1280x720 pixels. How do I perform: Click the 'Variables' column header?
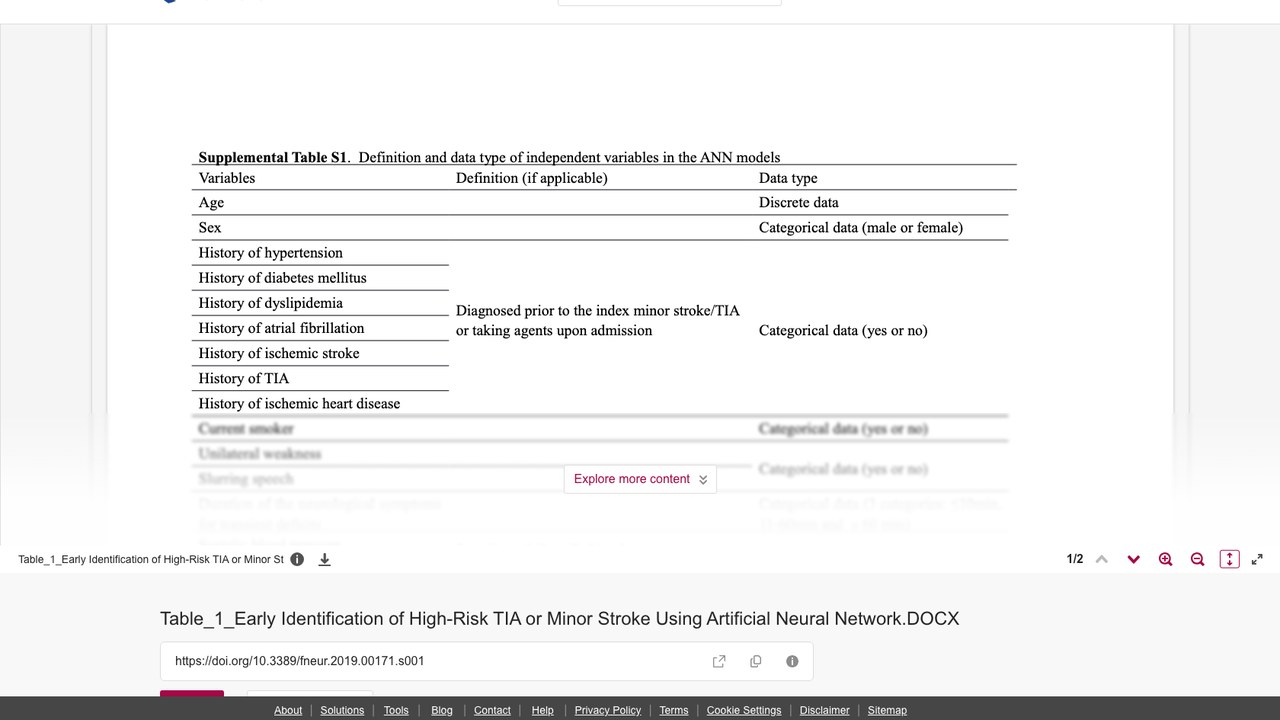tap(227, 178)
